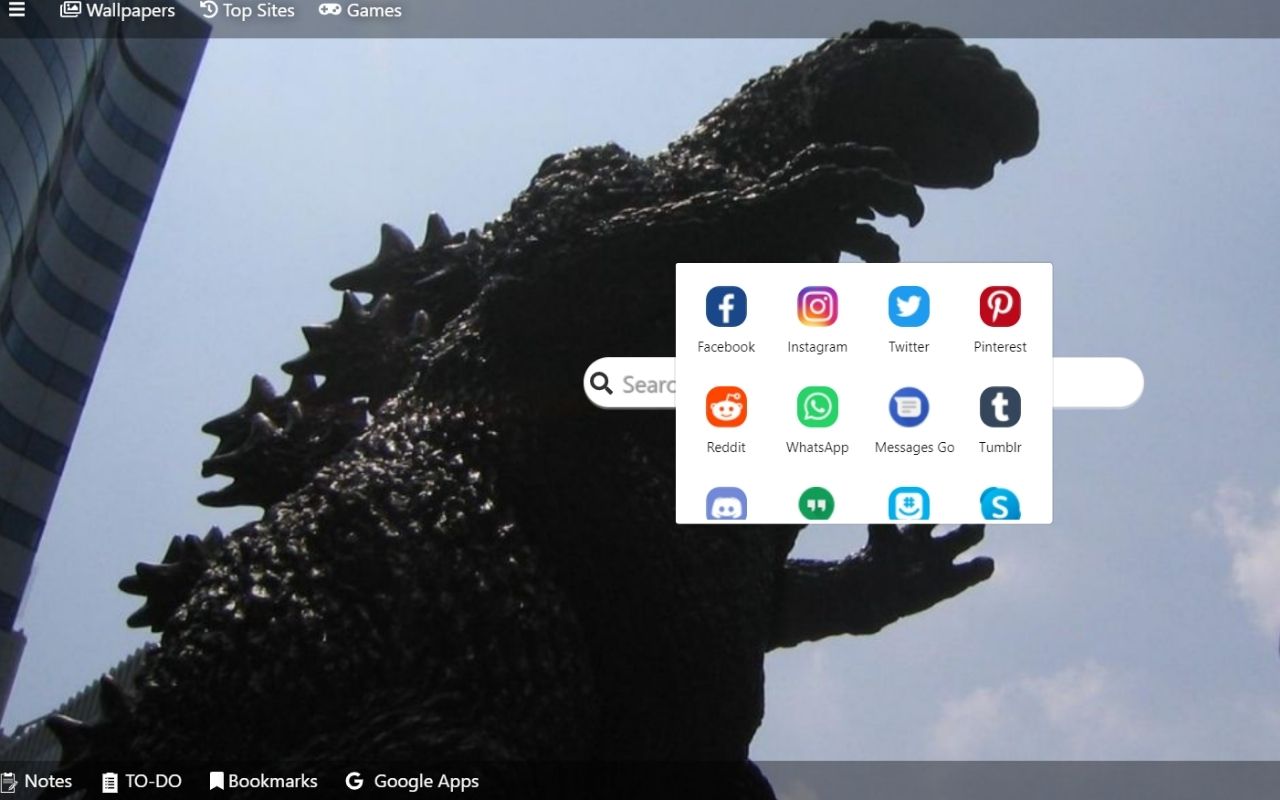1280x800 pixels.
Task: Click the Messages Go icon
Action: pos(909,407)
